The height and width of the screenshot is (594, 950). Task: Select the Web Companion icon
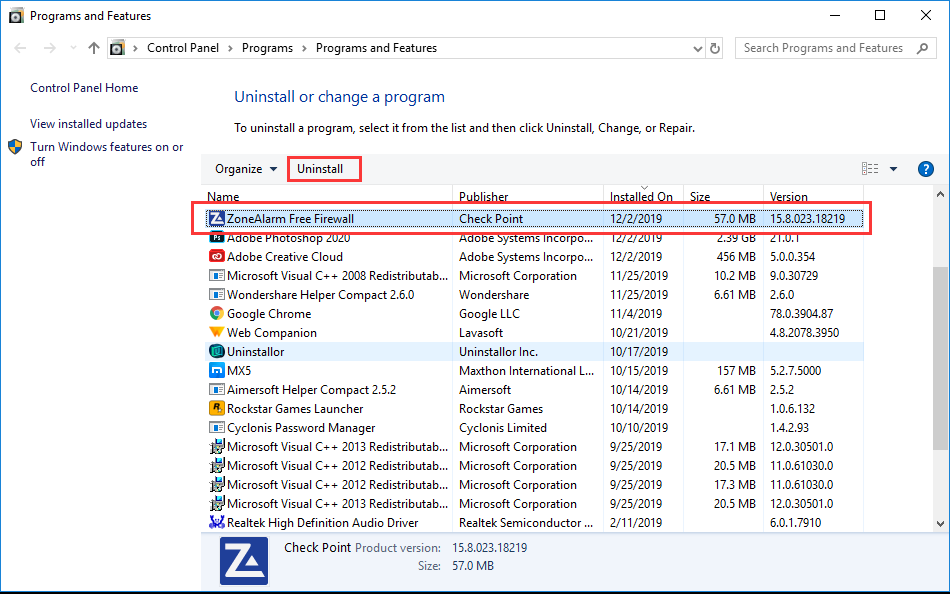pyautogui.click(x=216, y=332)
